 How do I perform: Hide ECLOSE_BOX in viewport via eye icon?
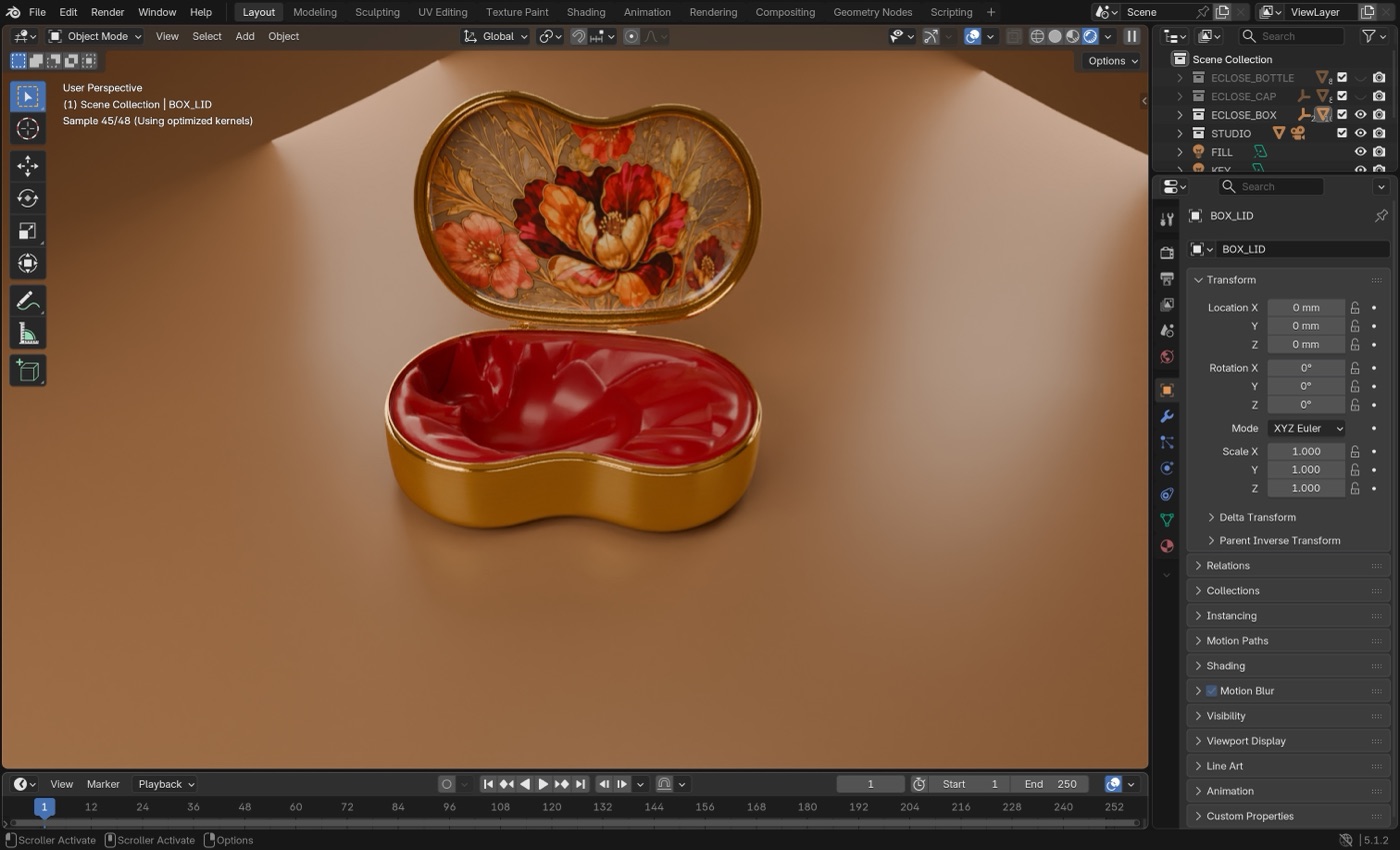(1360, 115)
